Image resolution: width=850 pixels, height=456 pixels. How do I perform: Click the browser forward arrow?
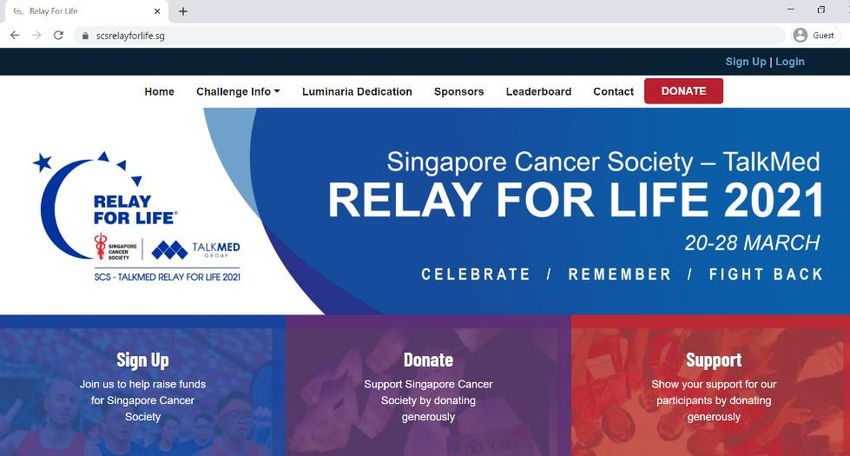(x=36, y=35)
